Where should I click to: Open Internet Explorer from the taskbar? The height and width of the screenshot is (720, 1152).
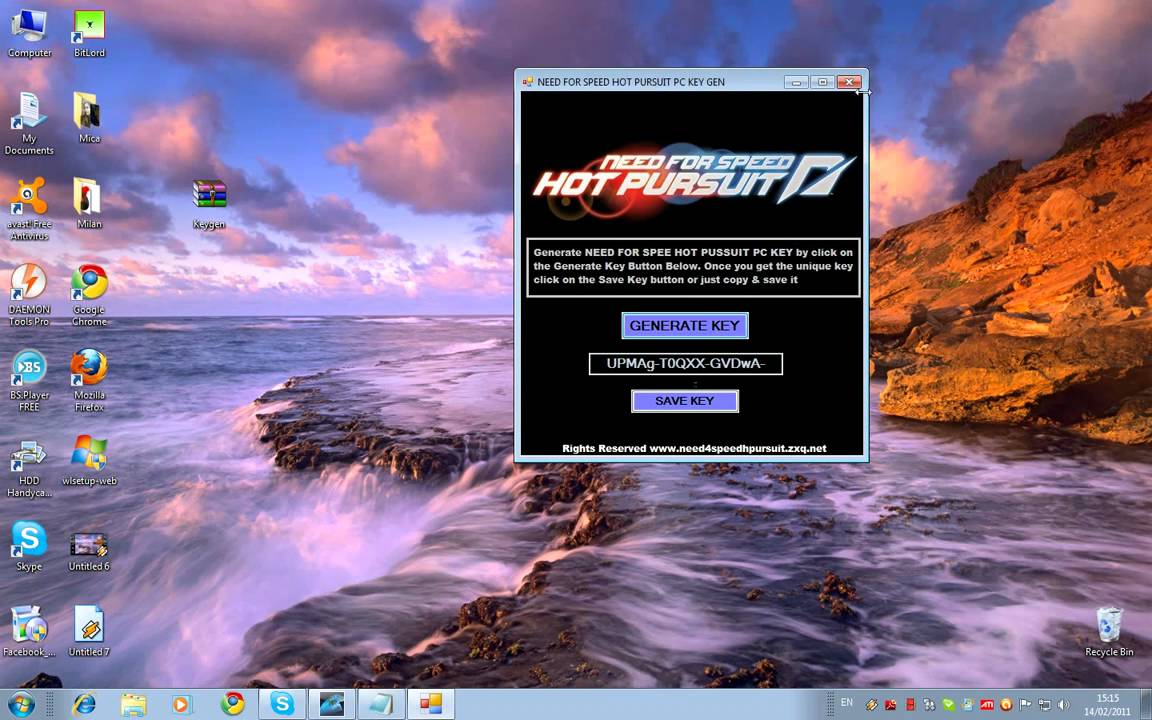click(x=84, y=705)
